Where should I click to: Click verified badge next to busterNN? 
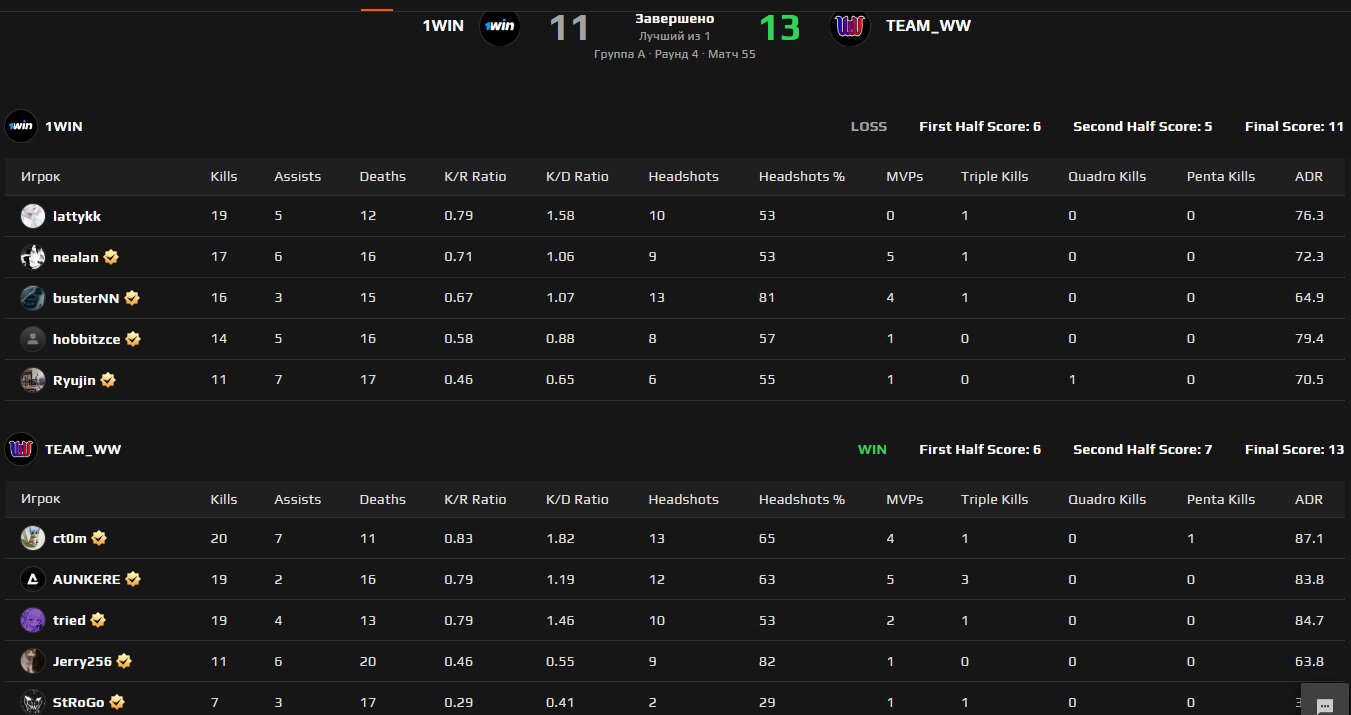[x=132, y=298]
